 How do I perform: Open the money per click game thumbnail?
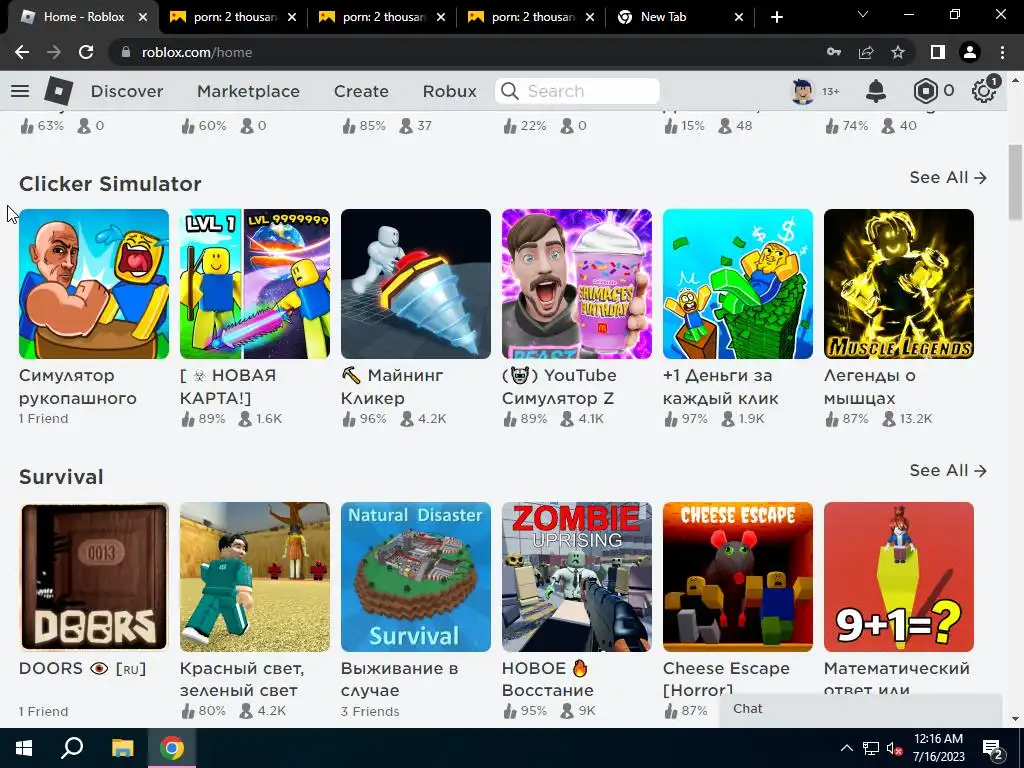point(738,284)
